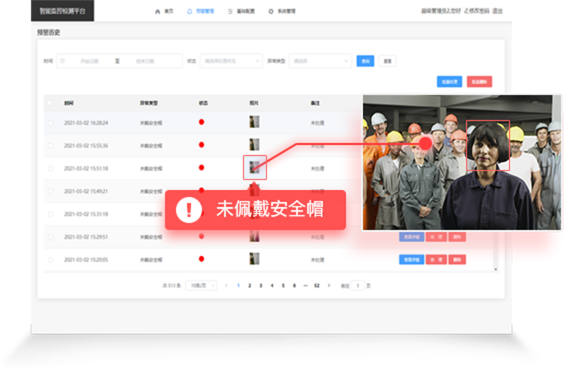This screenshot has width=564, height=370.
Task: Click the 备注 column header
Action: [x=315, y=103]
